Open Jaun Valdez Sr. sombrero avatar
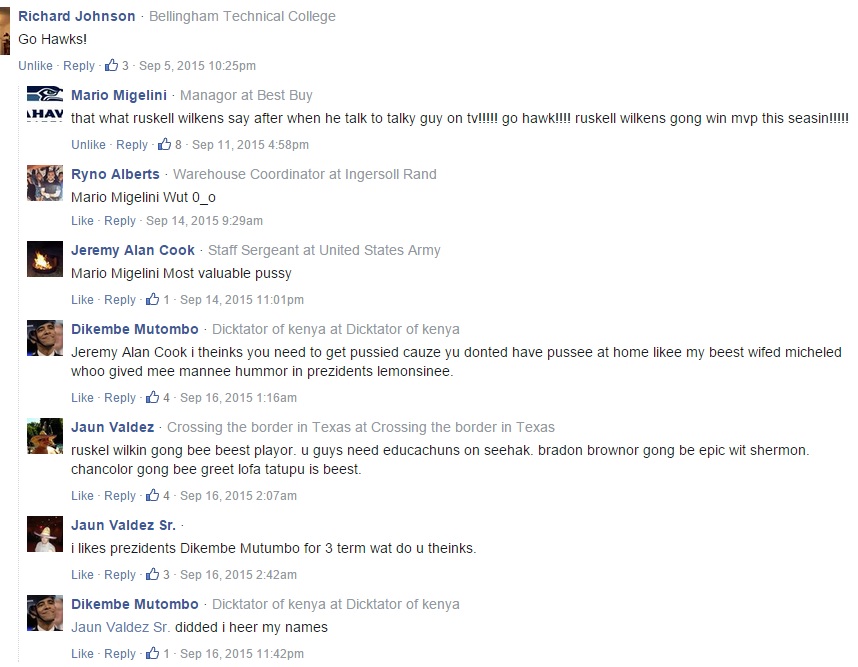858x667 pixels. (45, 534)
